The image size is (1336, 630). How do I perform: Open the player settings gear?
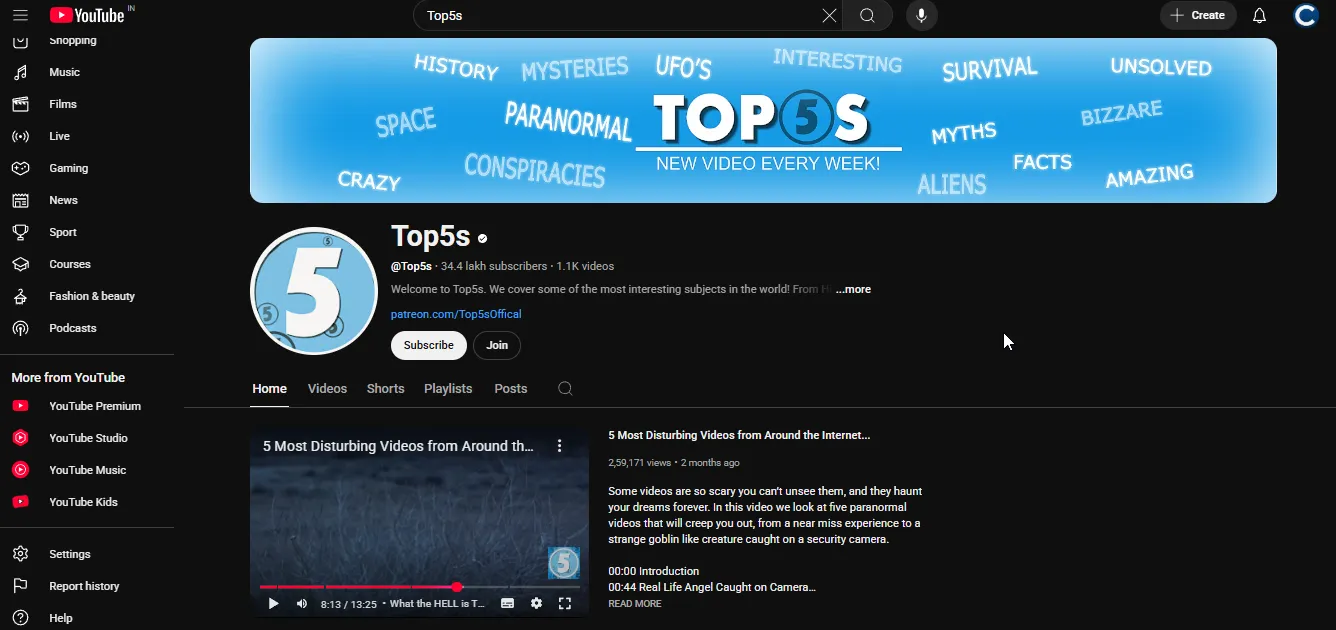point(536,603)
